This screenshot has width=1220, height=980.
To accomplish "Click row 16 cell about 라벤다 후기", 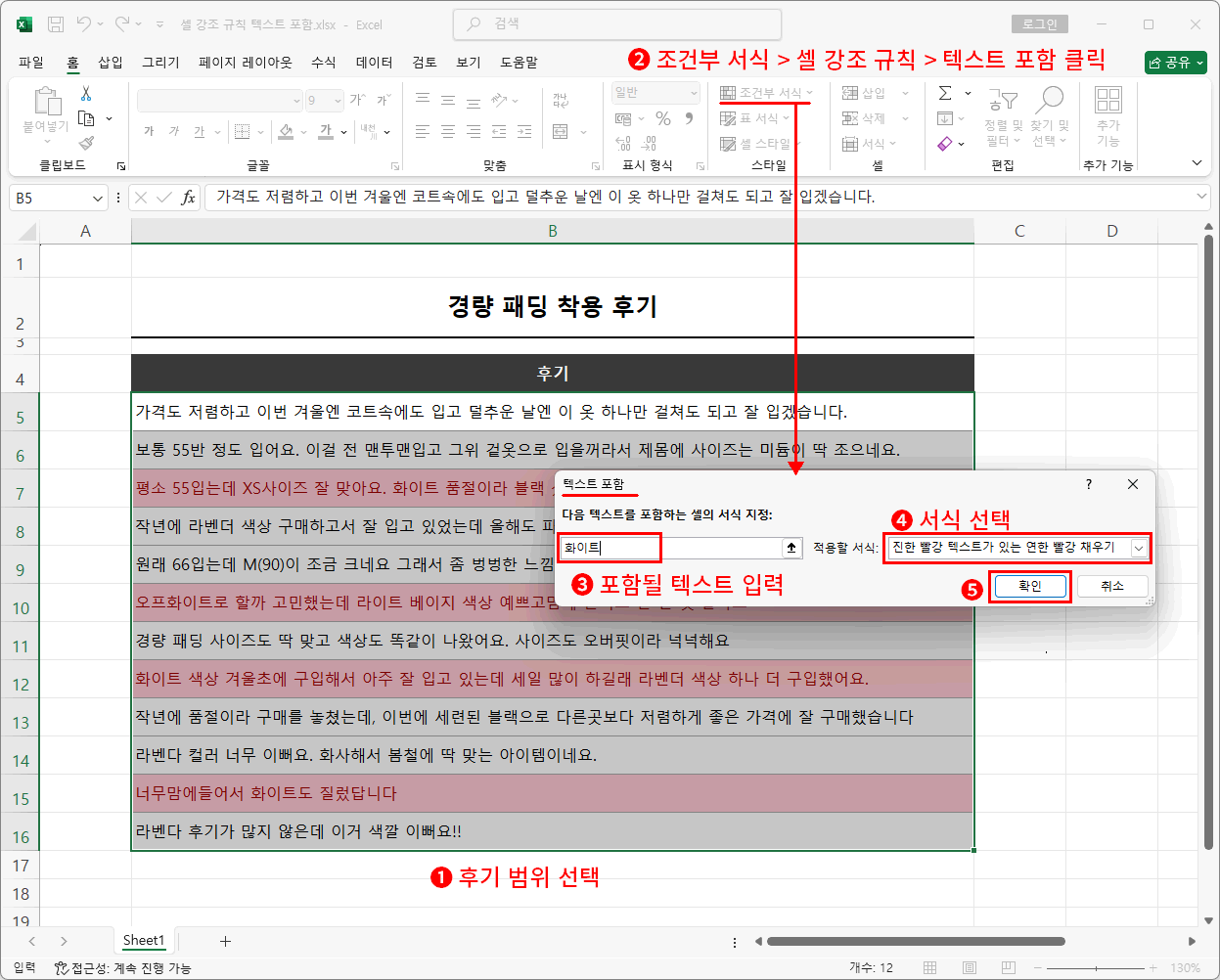I will [x=553, y=831].
